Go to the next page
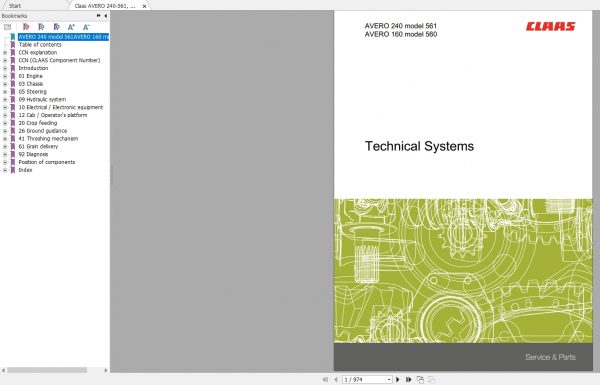 coord(398,379)
